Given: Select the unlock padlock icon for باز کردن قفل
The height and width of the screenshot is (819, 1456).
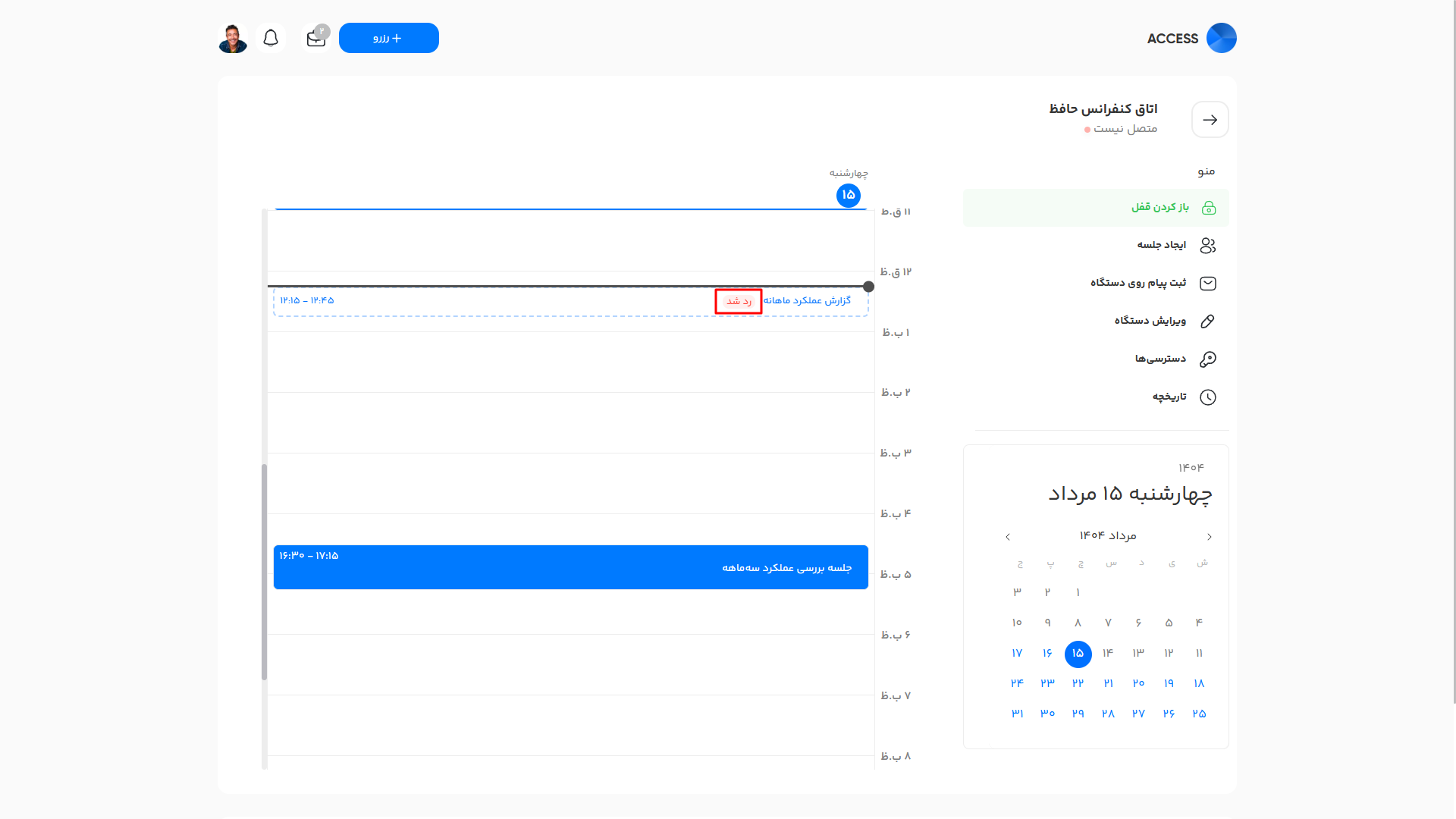Looking at the screenshot, I should point(1209,207).
